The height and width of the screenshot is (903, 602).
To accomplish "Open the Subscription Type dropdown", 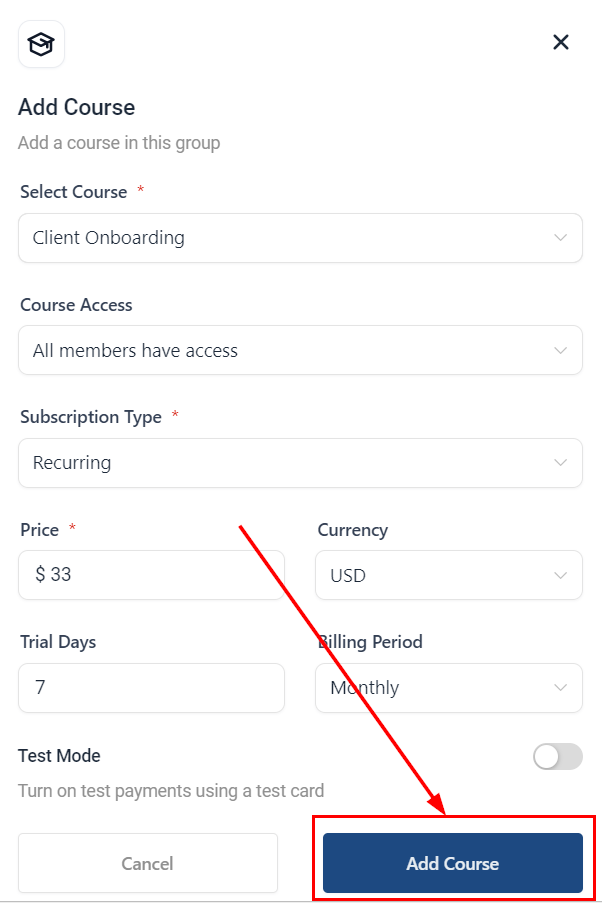I will (299, 463).
